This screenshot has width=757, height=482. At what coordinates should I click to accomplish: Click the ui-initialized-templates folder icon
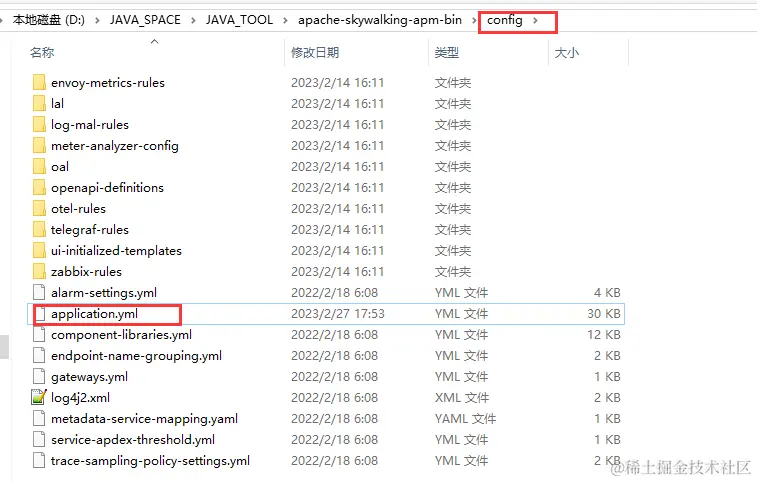point(39,251)
